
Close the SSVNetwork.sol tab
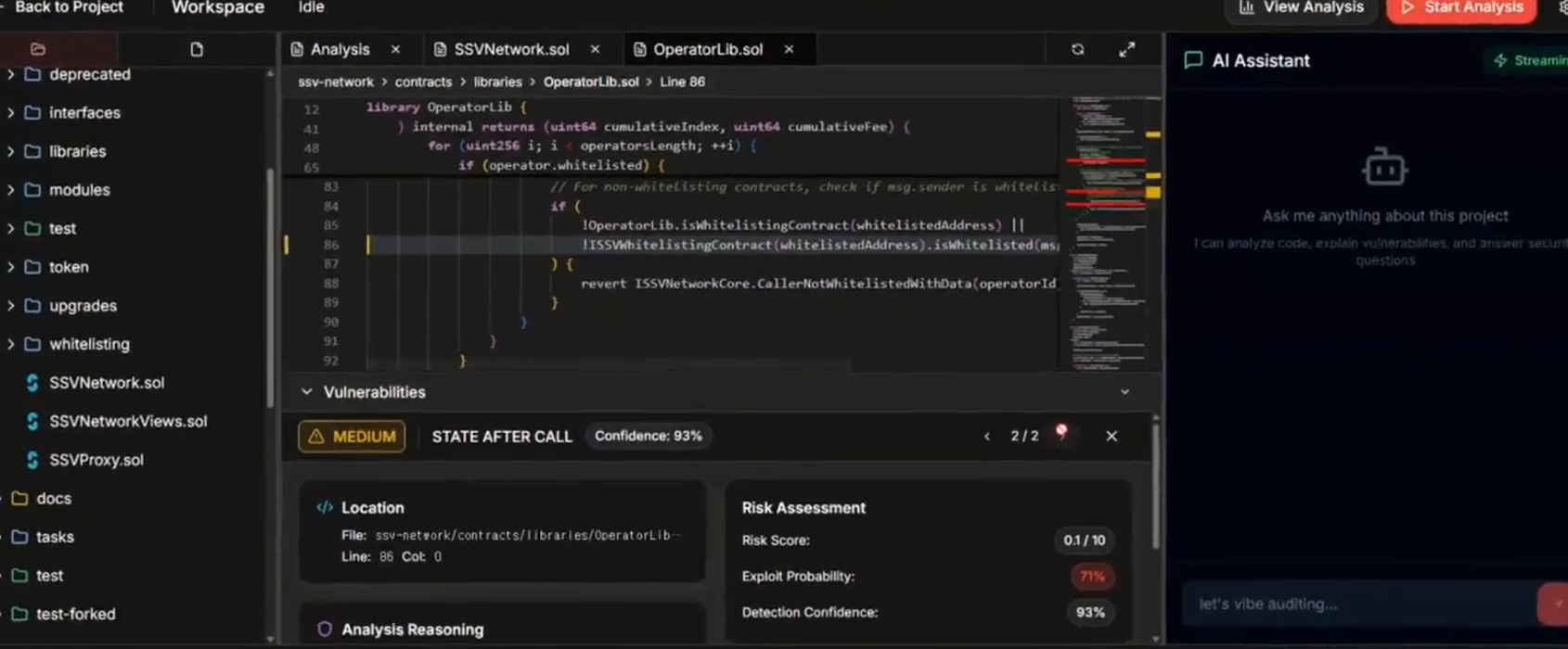(595, 49)
